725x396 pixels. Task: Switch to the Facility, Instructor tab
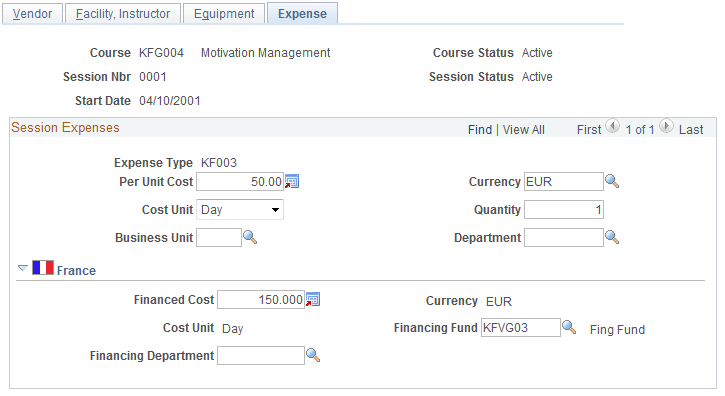[123, 14]
